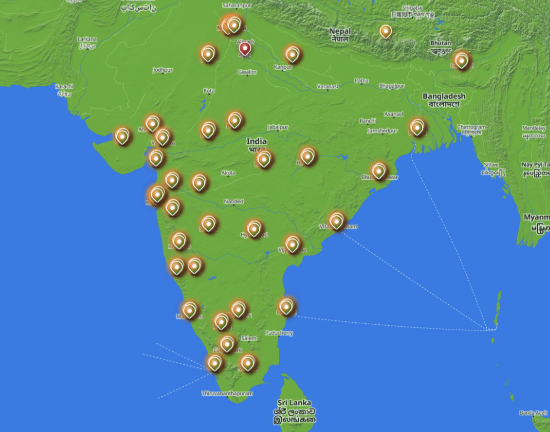The height and width of the screenshot is (432, 550).
Task: Select the Jabalpur city label
Action: click(278, 127)
